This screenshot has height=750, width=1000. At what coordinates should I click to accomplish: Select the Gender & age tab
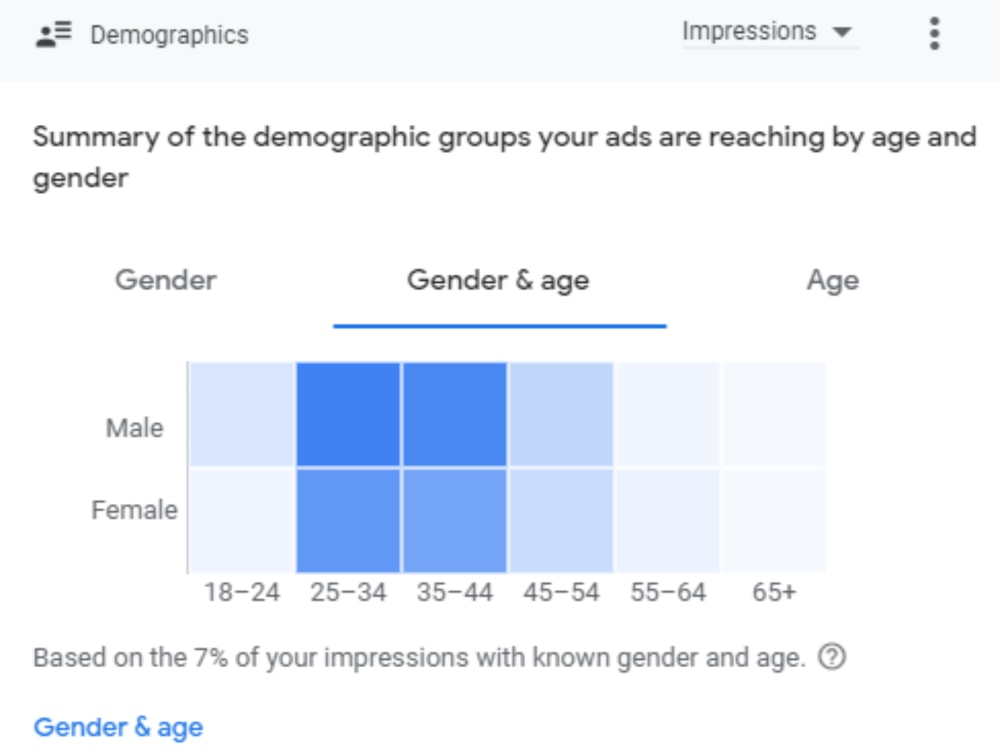click(x=498, y=281)
